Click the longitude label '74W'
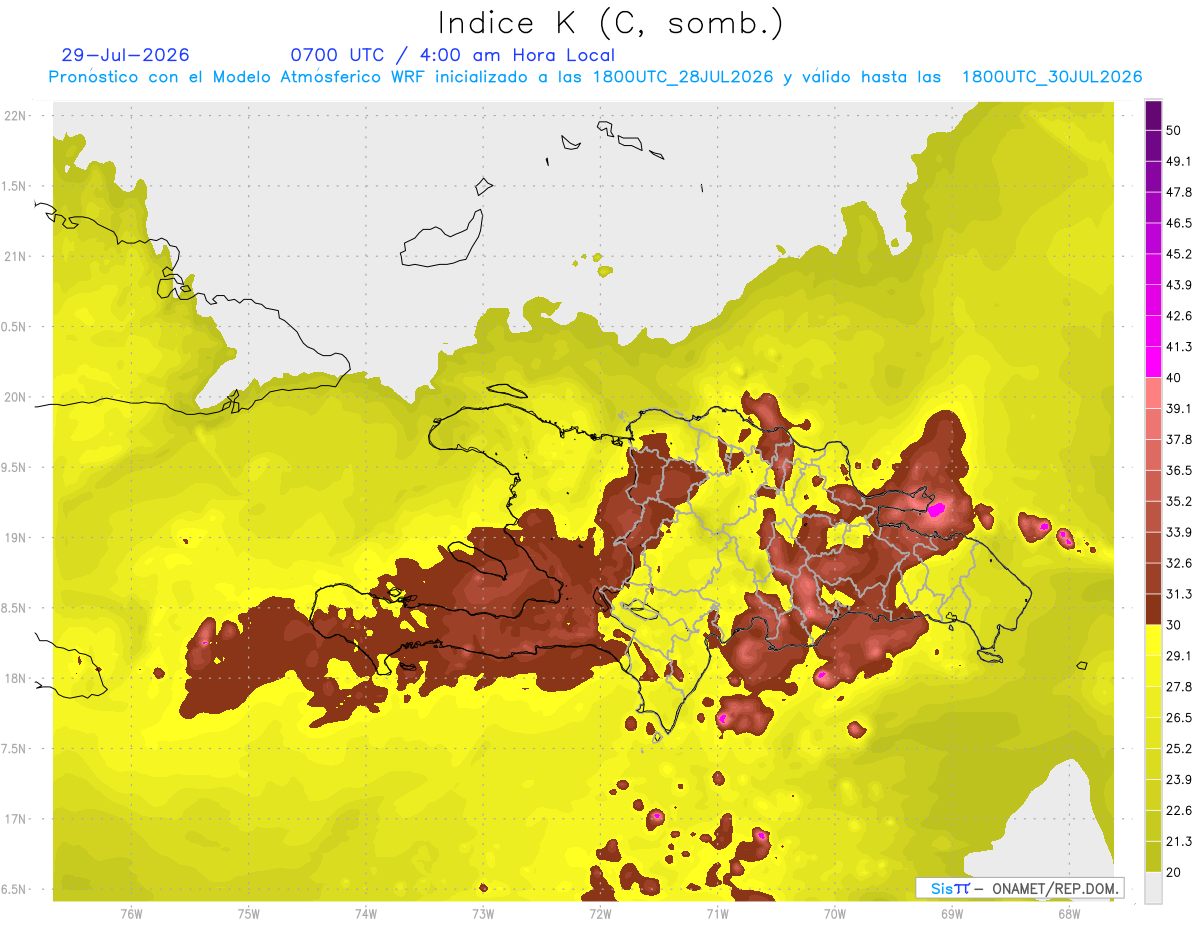 tap(365, 913)
